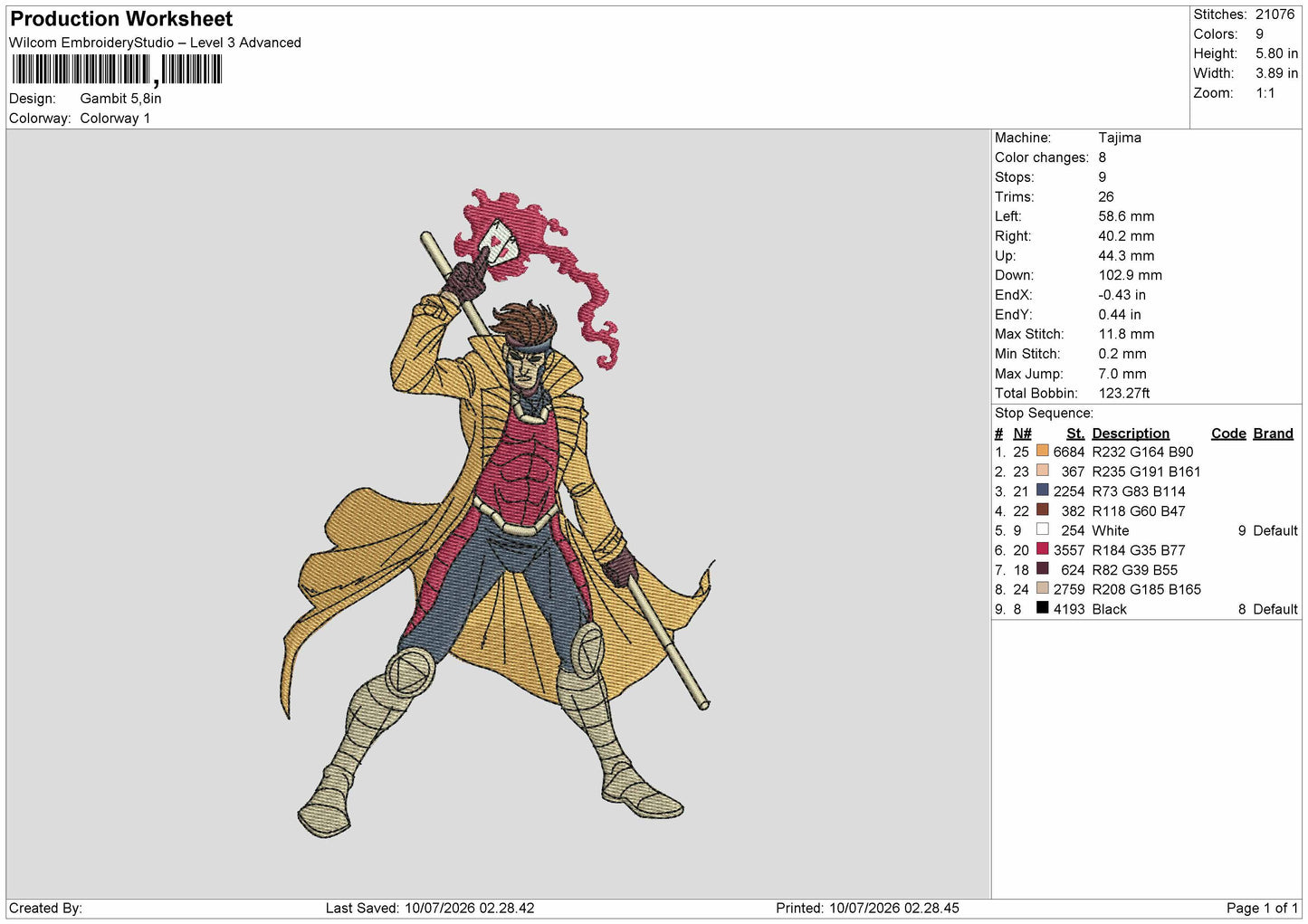Viewport: 1308px width, 924px height.
Task: Click the N# column header
Action: click(x=1022, y=433)
